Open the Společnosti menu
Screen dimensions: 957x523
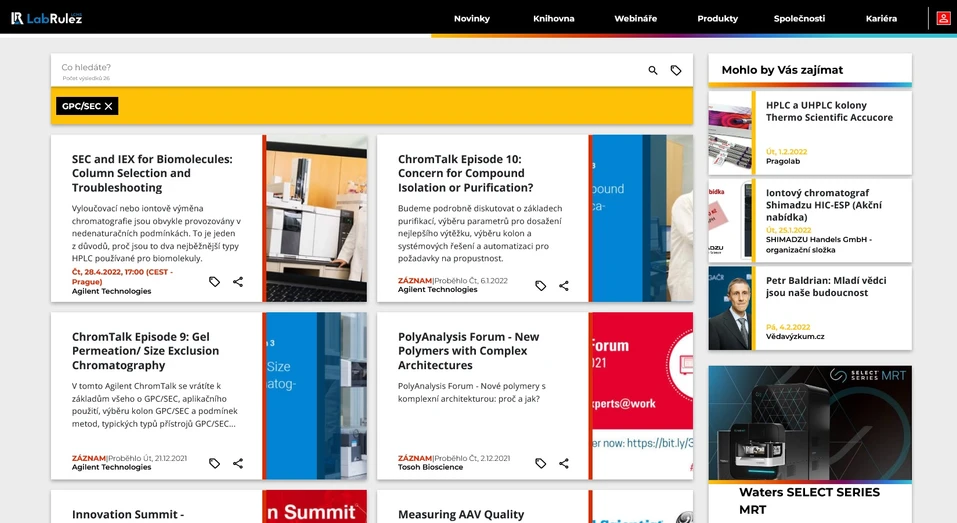click(x=800, y=18)
